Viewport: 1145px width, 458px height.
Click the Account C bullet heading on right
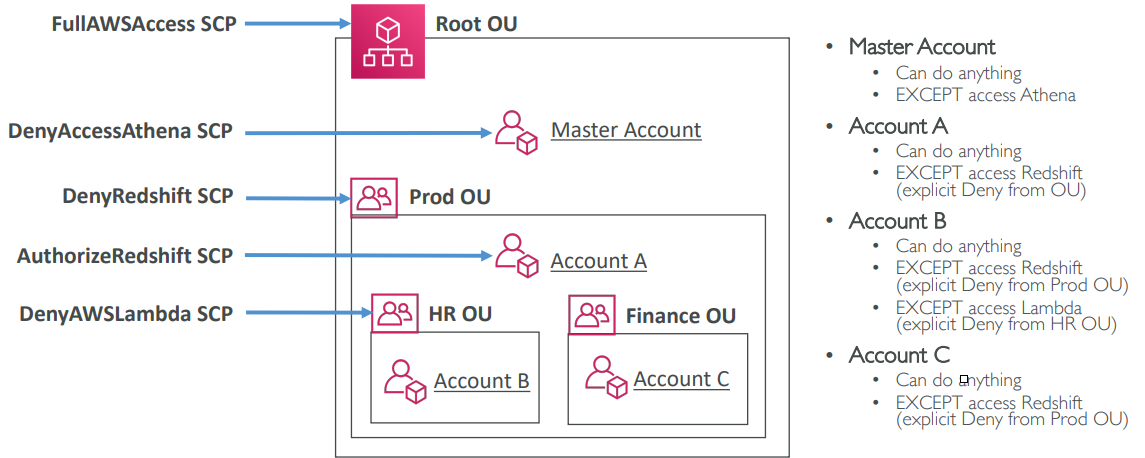coord(899,355)
